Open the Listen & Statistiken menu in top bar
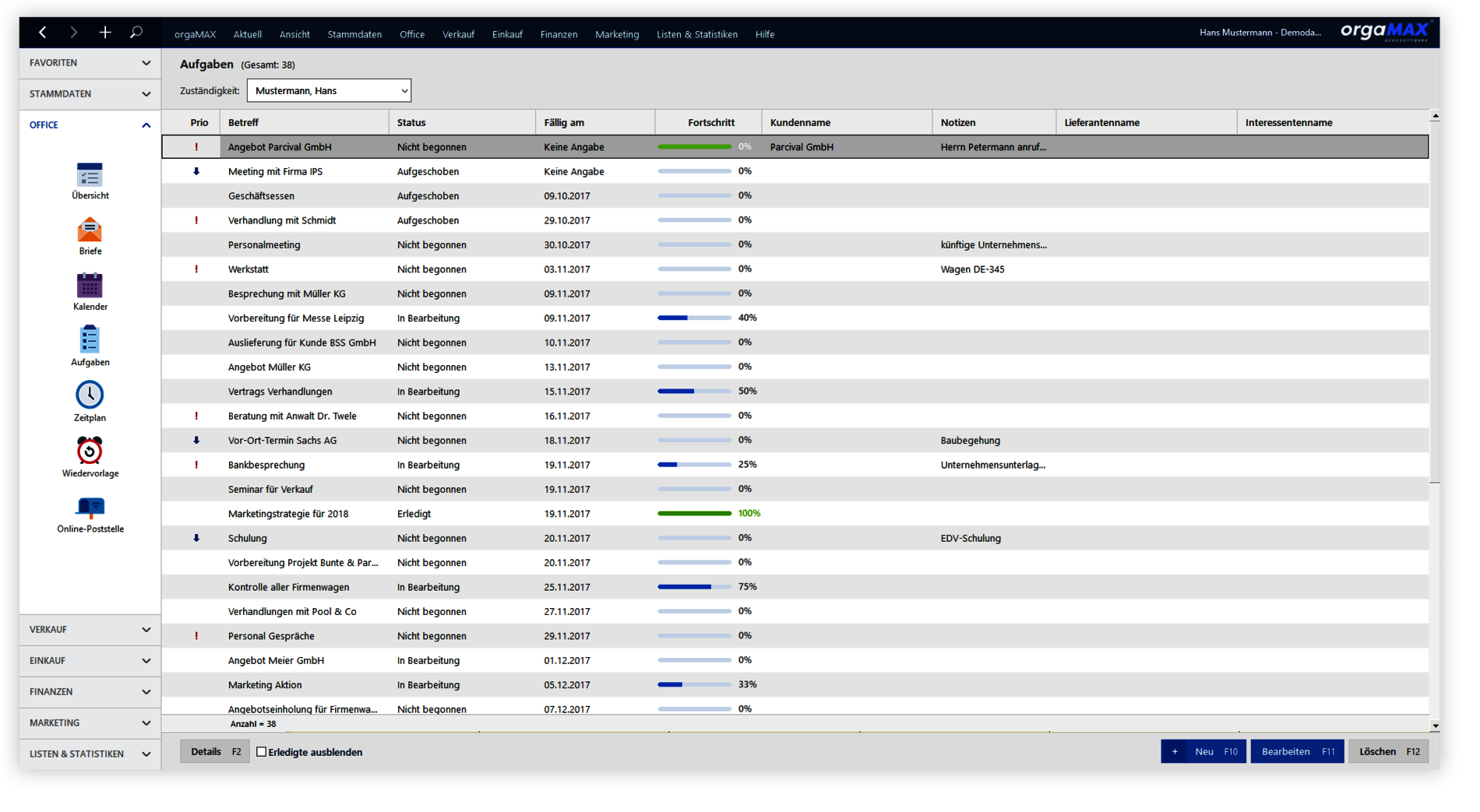1480x812 pixels. [697, 34]
